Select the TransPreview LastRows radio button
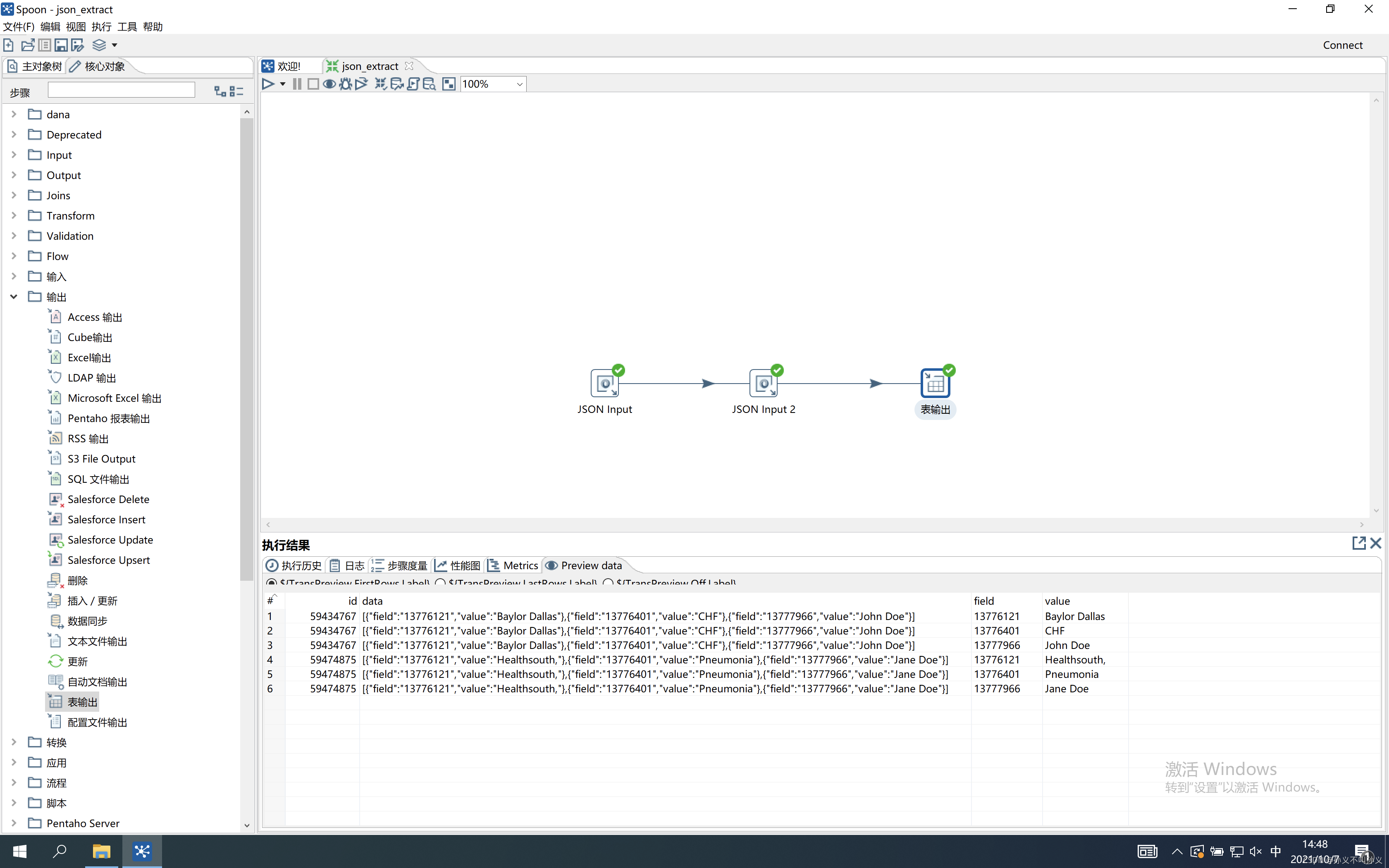Screen dimensions: 1389x868 click(440, 583)
